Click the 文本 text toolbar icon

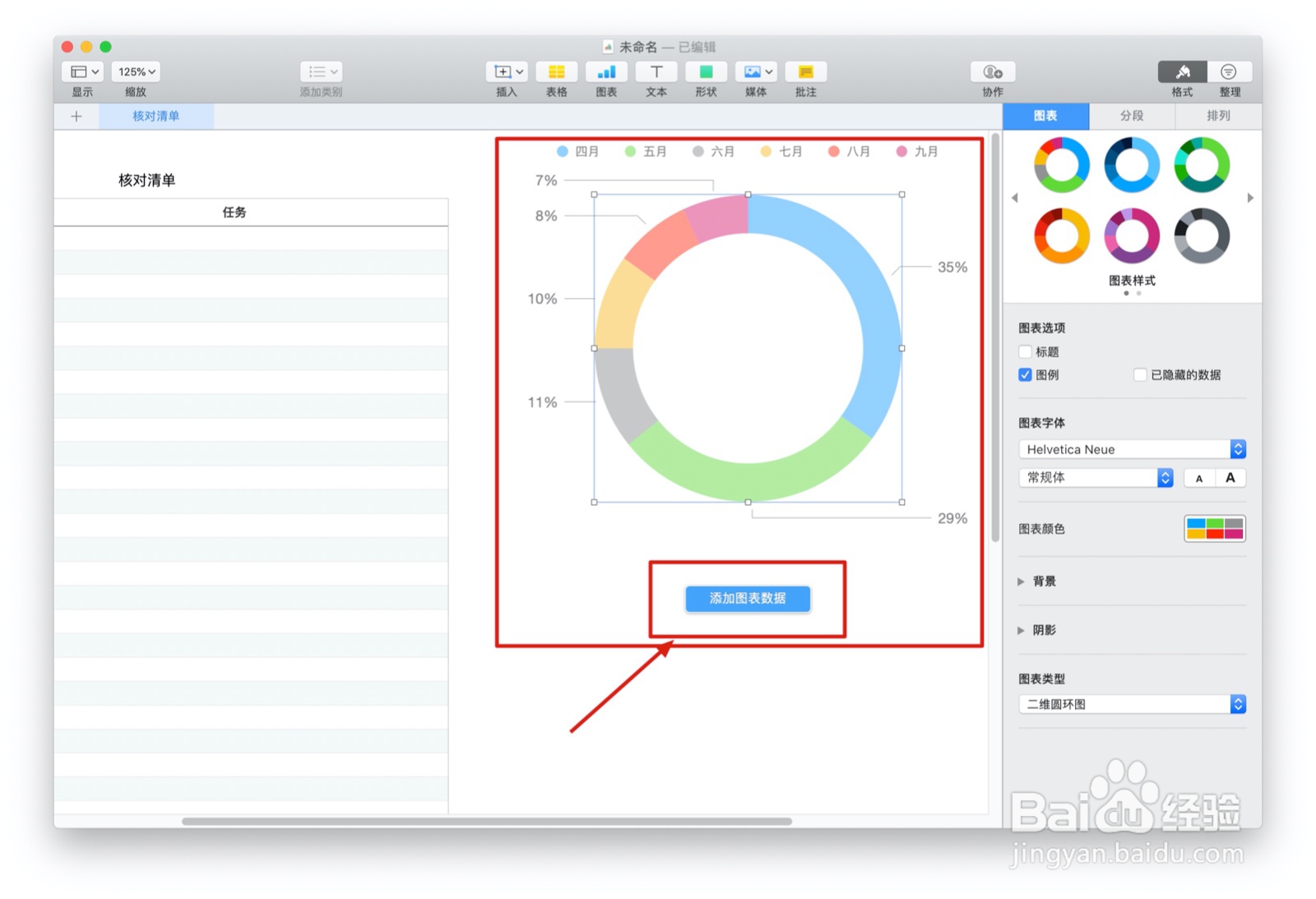(x=656, y=72)
